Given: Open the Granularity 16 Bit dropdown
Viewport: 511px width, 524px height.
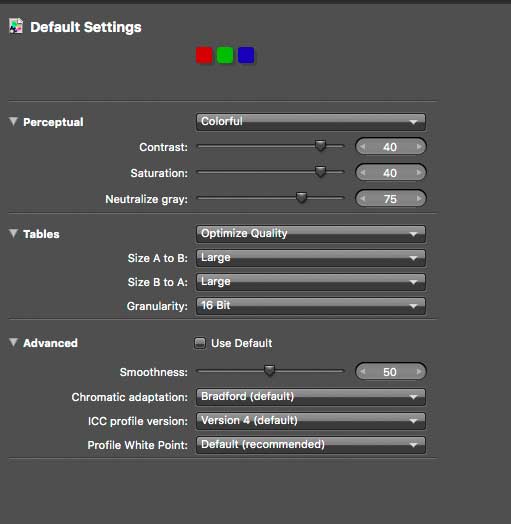Looking at the screenshot, I should pyautogui.click(x=311, y=306).
